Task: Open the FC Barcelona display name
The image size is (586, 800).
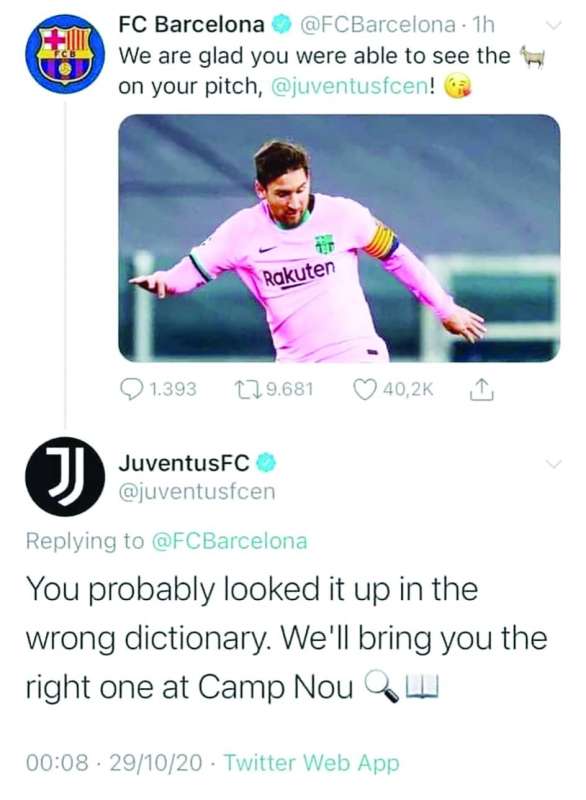Action: [x=192, y=24]
